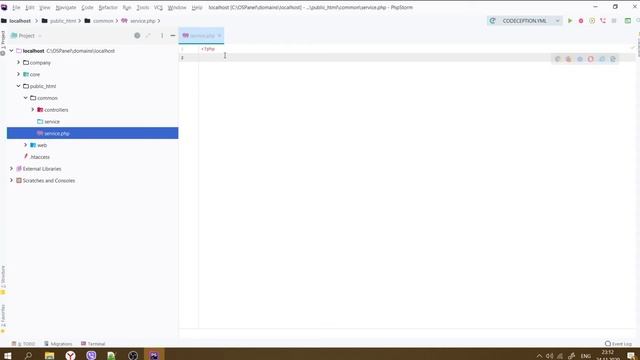Viewport: 640px width, 360px height.
Task: Open the Event Log
Action: (618, 344)
